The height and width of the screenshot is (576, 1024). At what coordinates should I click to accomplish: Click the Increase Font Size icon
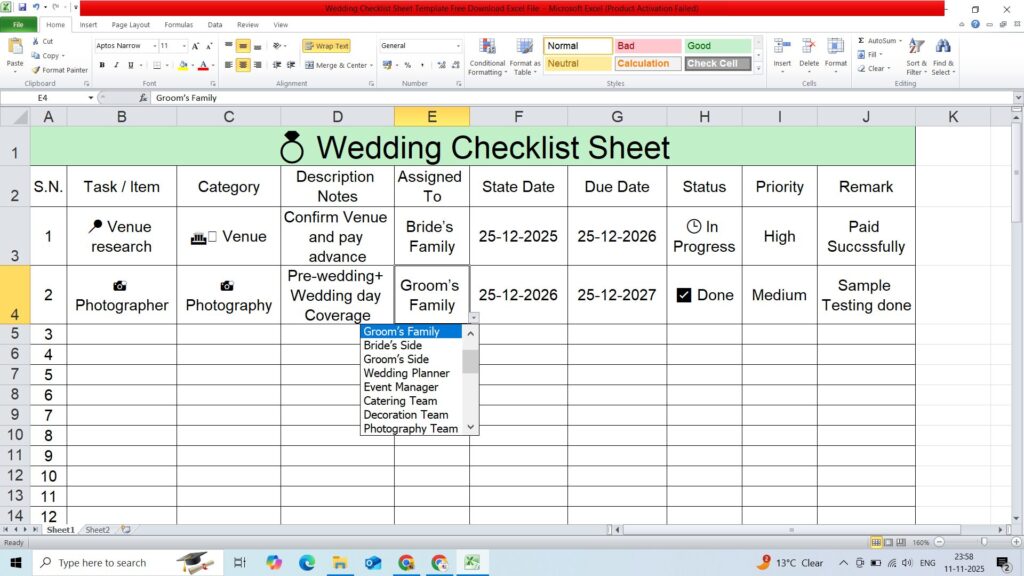coord(196,46)
